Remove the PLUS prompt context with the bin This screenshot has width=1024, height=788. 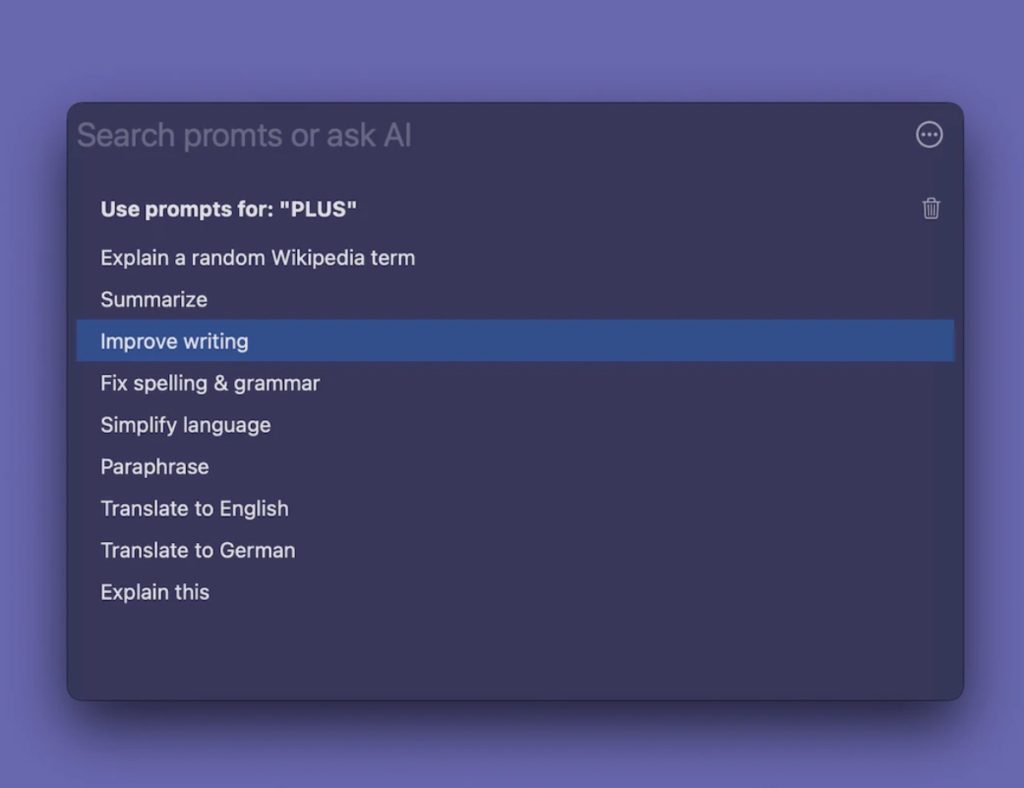[931, 208]
